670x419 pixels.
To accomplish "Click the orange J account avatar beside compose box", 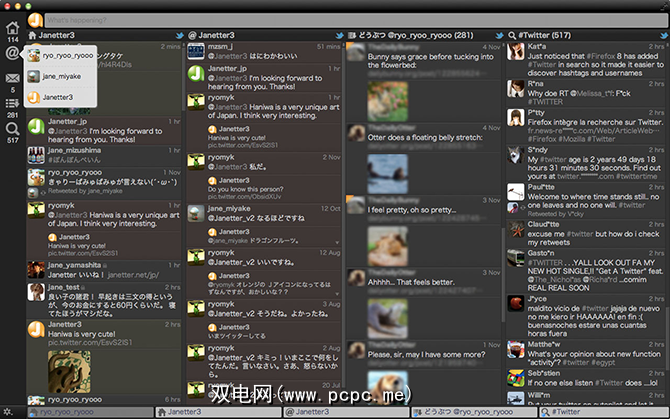I will click(x=35, y=20).
